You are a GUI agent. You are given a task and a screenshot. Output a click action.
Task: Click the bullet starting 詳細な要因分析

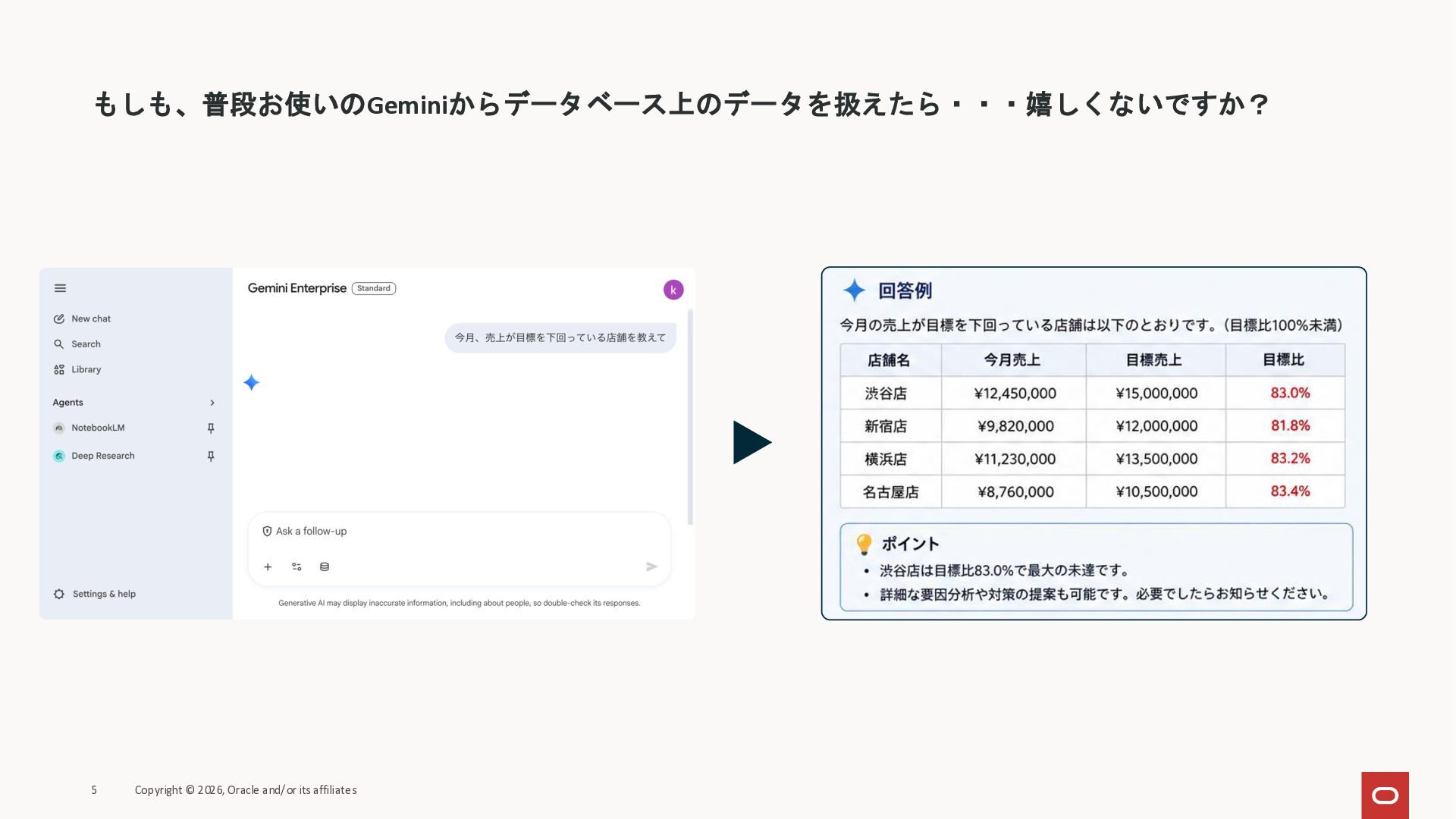1105,595
